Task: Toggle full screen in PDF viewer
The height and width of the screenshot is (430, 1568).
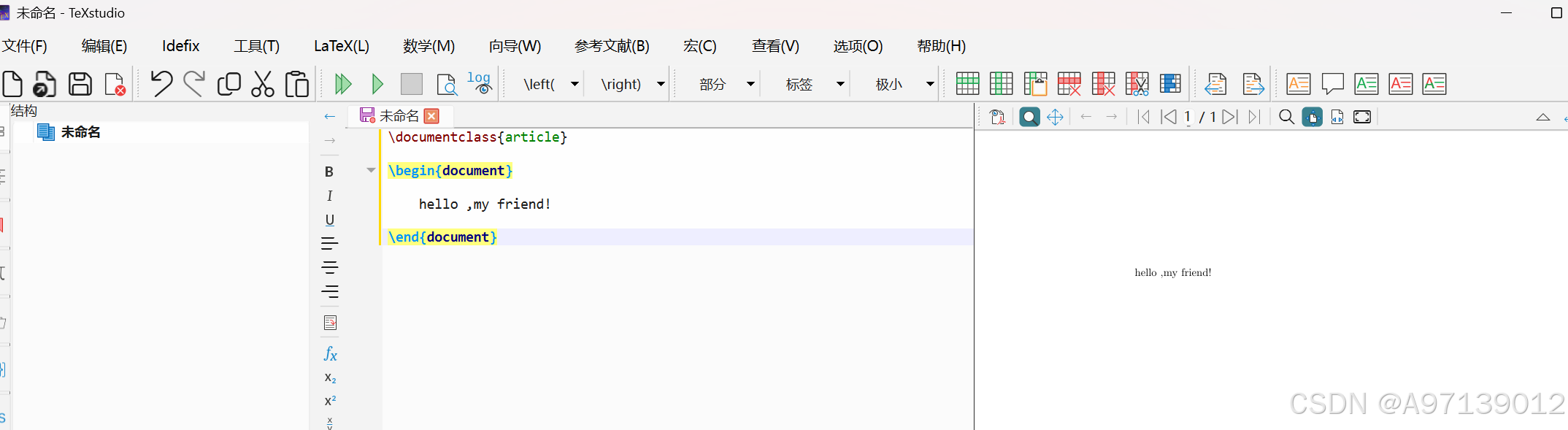Action: [x=1362, y=117]
